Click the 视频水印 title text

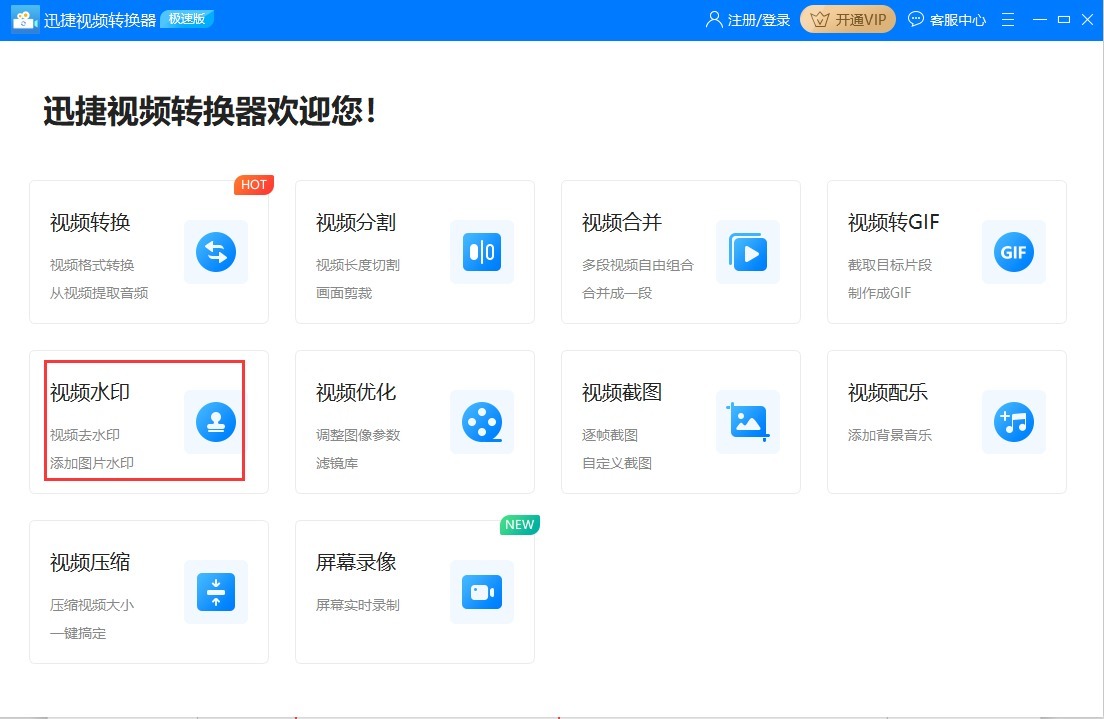tap(90, 392)
